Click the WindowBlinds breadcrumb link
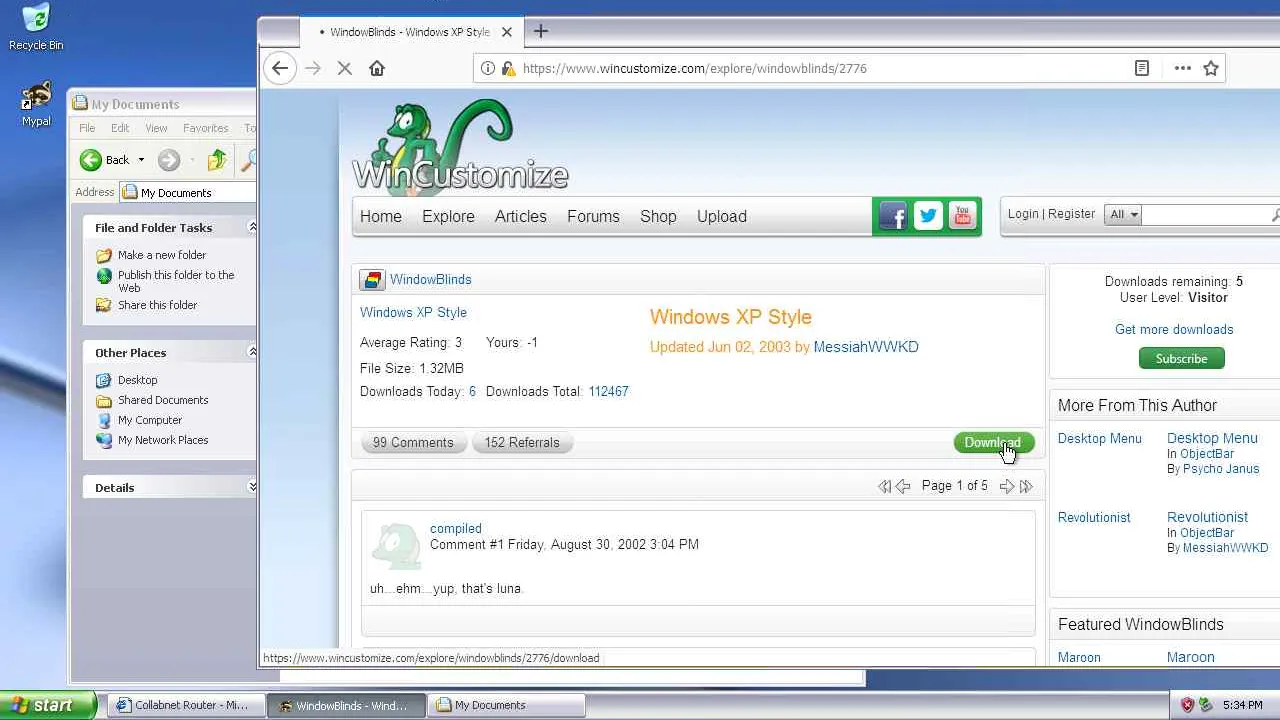This screenshot has height=720, width=1280. point(431,280)
